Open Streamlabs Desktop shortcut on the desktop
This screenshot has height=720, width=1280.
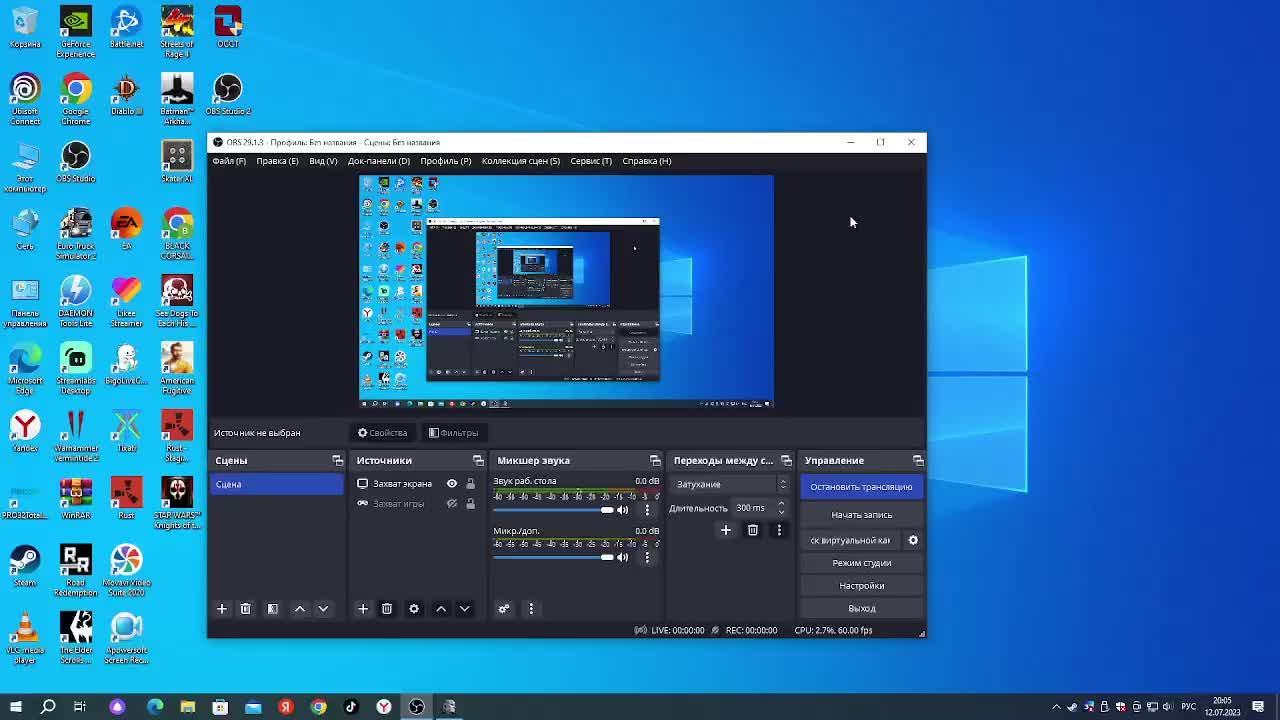[76, 366]
